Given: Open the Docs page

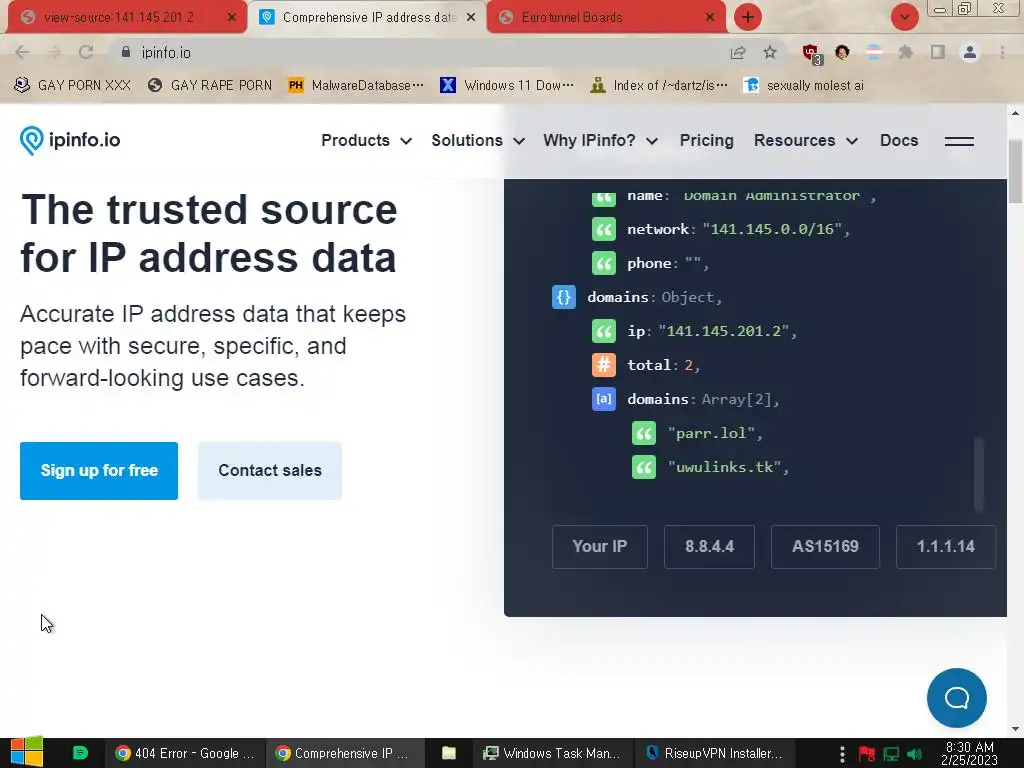Looking at the screenshot, I should click(899, 140).
